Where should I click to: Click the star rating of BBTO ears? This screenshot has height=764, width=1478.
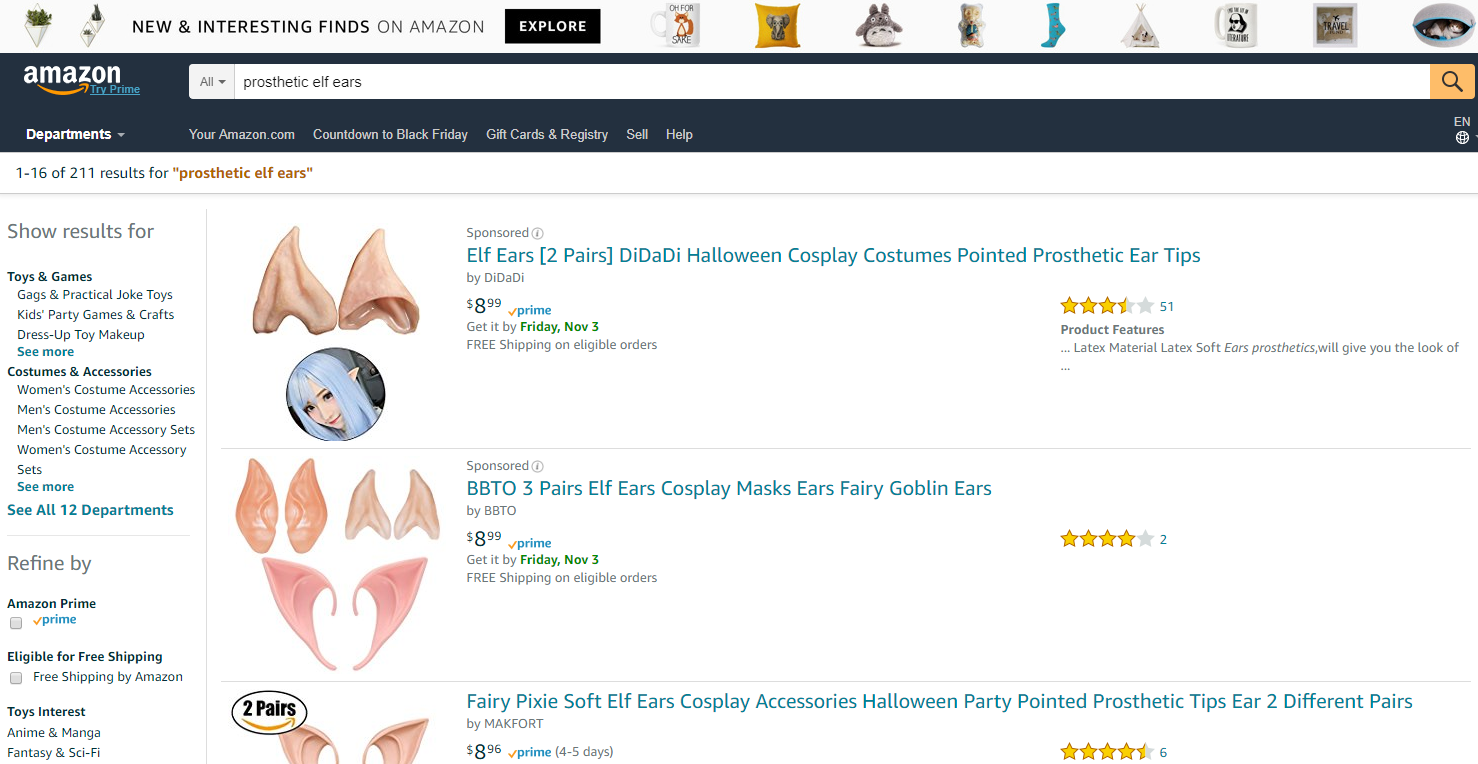(1107, 539)
